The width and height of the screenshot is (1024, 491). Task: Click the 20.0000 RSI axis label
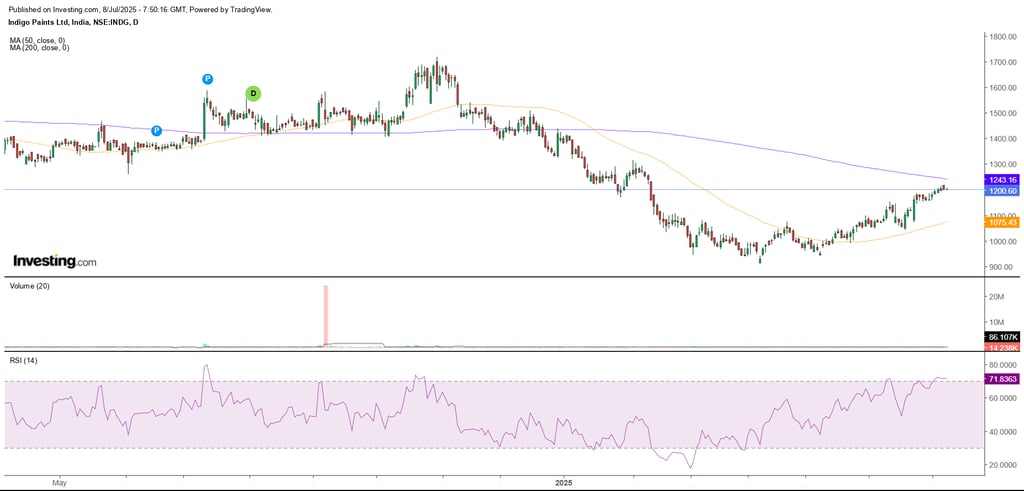[x=1003, y=465]
